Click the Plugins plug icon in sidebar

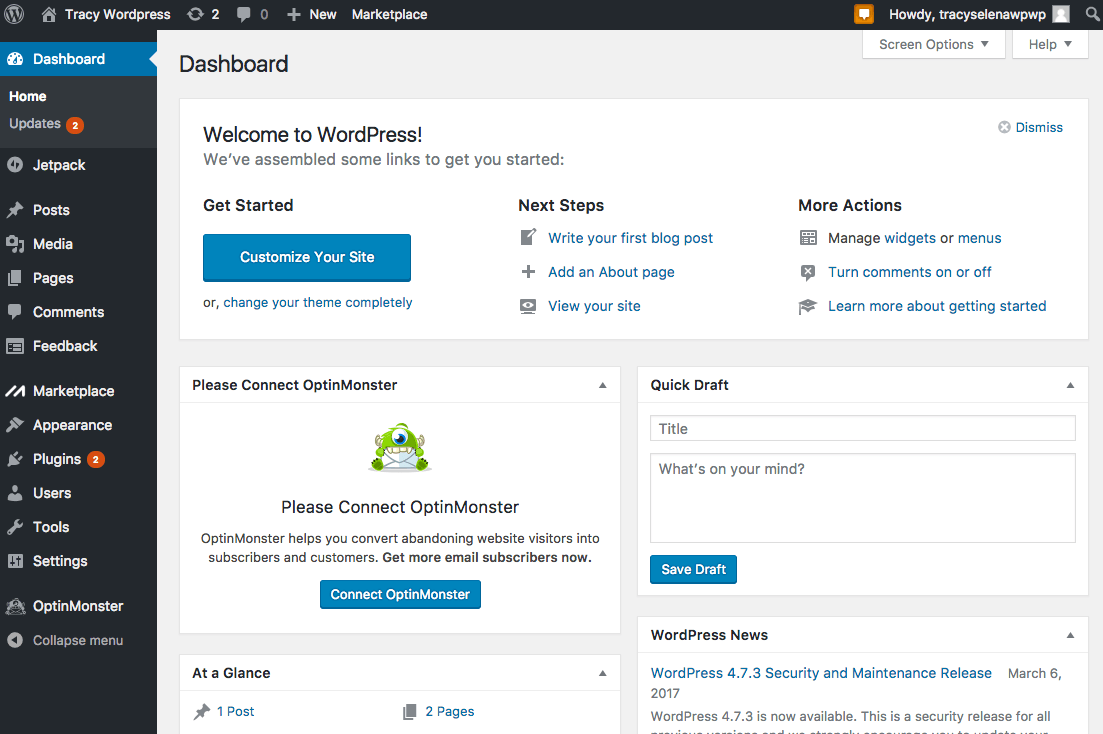(15, 460)
